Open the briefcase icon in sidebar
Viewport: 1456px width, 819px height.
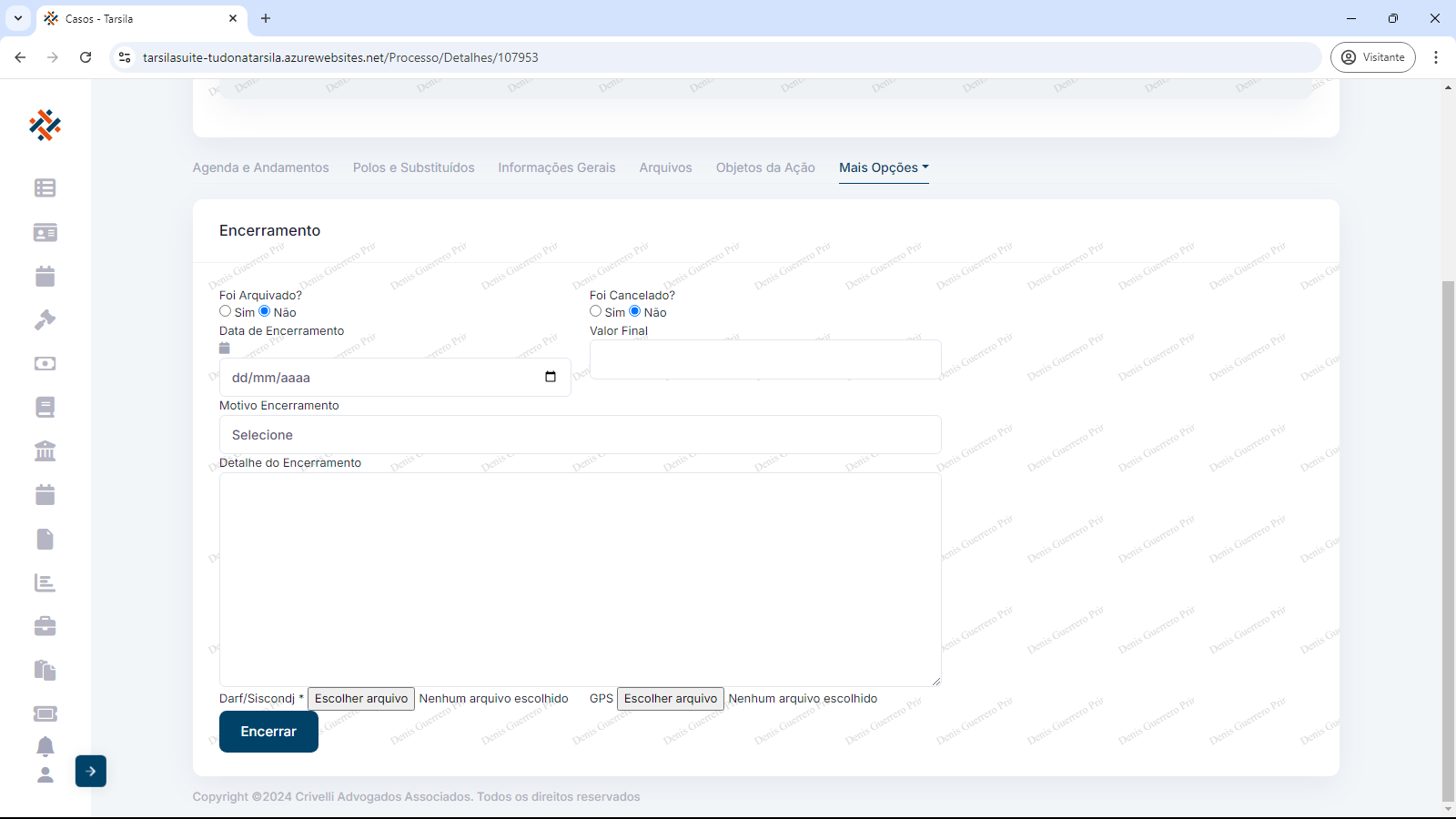point(45,626)
